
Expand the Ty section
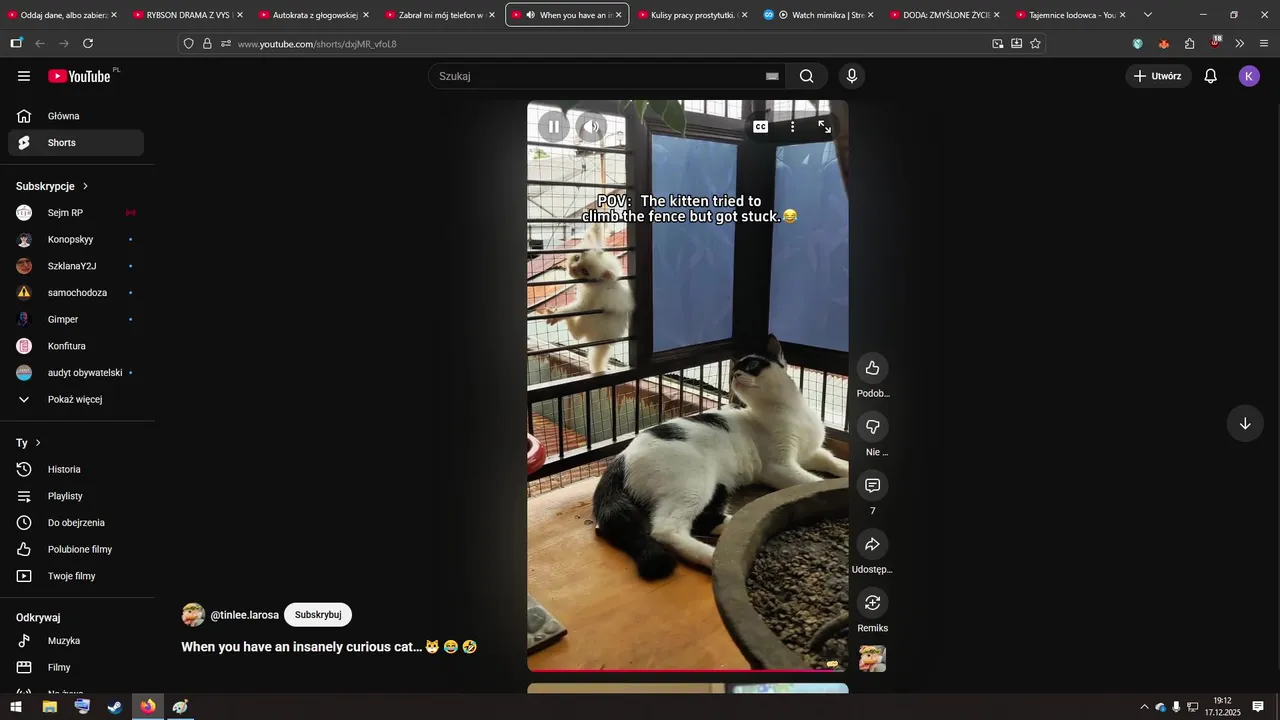point(29,443)
